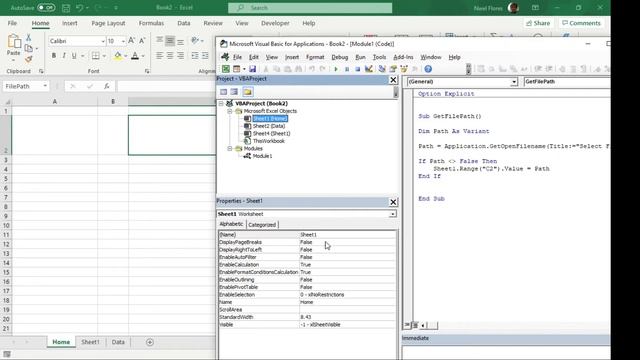
Task: Open the Excel Insert ribbon tab
Action: pos(69,23)
